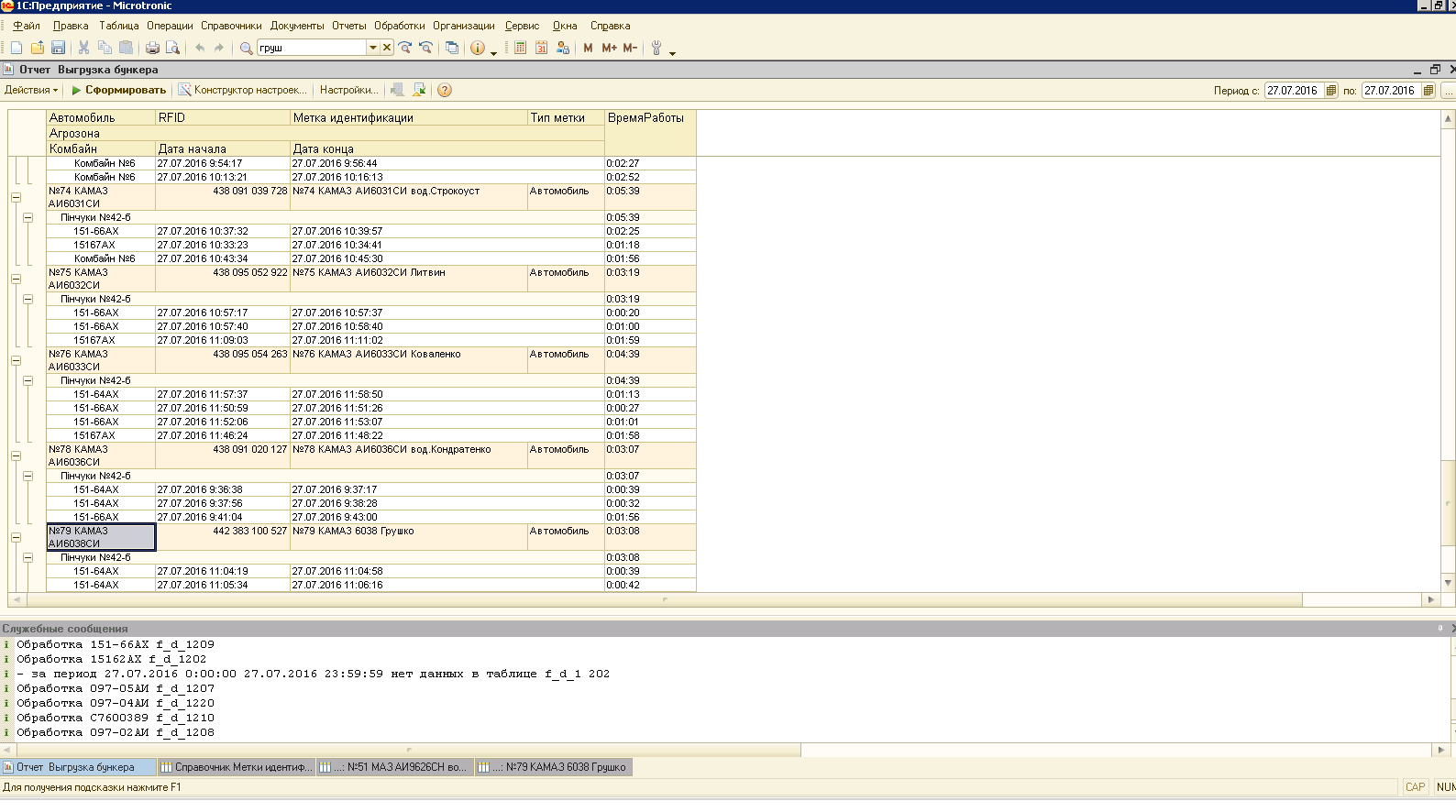The image size is (1456, 812).
Task: Open the Действия dropdown menu
Action: pos(30,90)
